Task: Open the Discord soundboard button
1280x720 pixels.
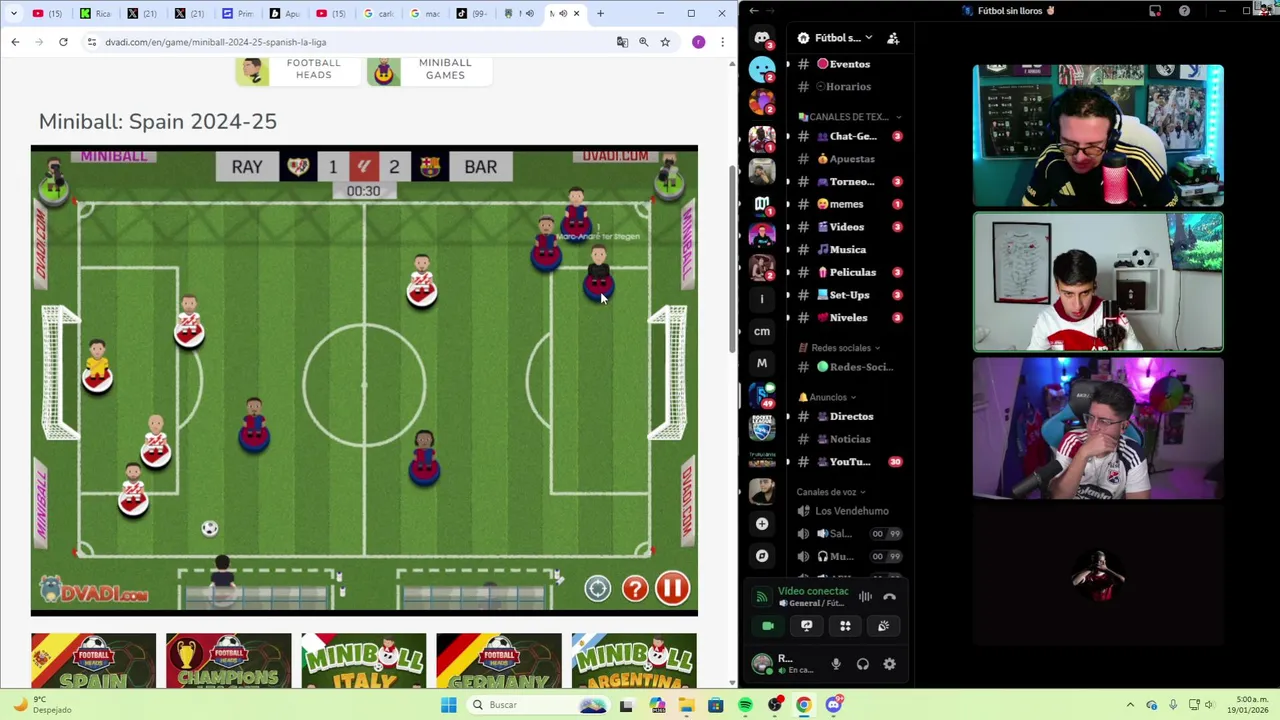Action: coord(883,626)
